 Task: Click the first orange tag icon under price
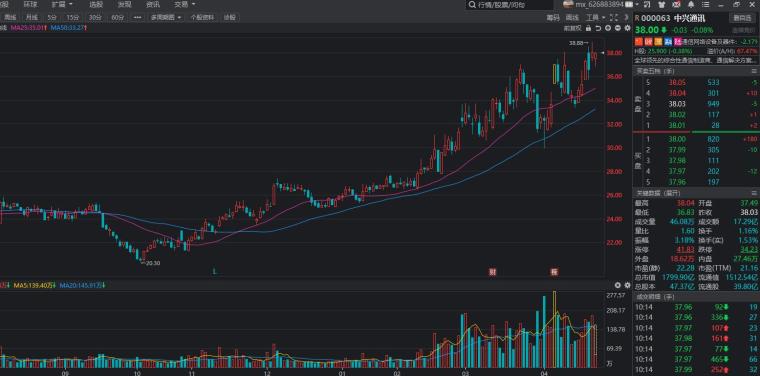click(638, 42)
